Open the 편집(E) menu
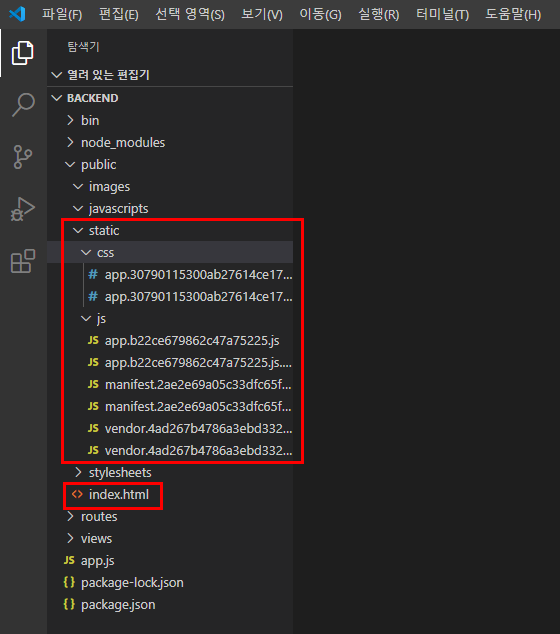560x634 pixels. [119, 15]
